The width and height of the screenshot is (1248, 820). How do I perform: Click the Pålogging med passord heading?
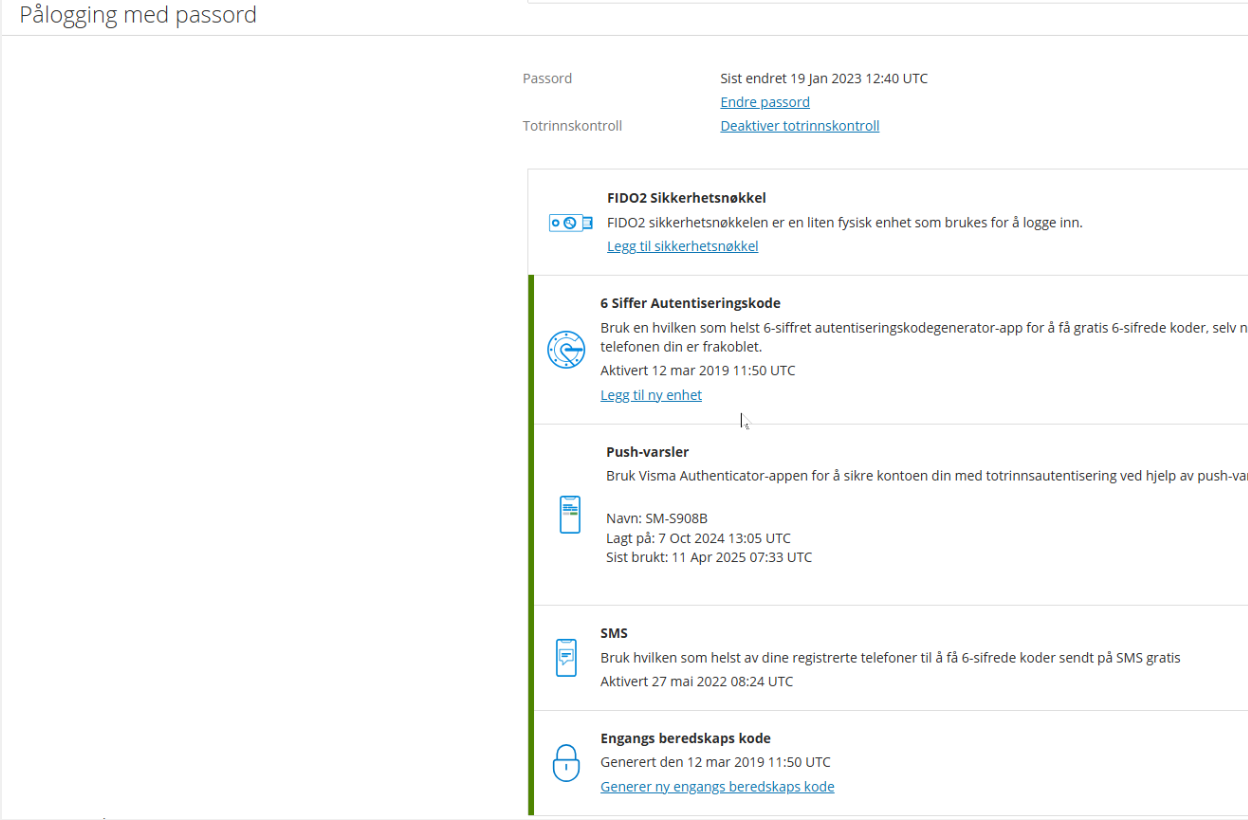[x=138, y=15]
